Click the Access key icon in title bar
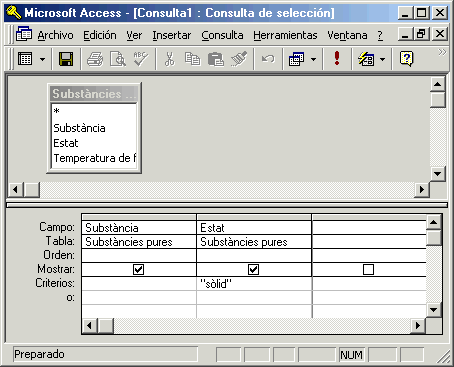 click(x=14, y=13)
